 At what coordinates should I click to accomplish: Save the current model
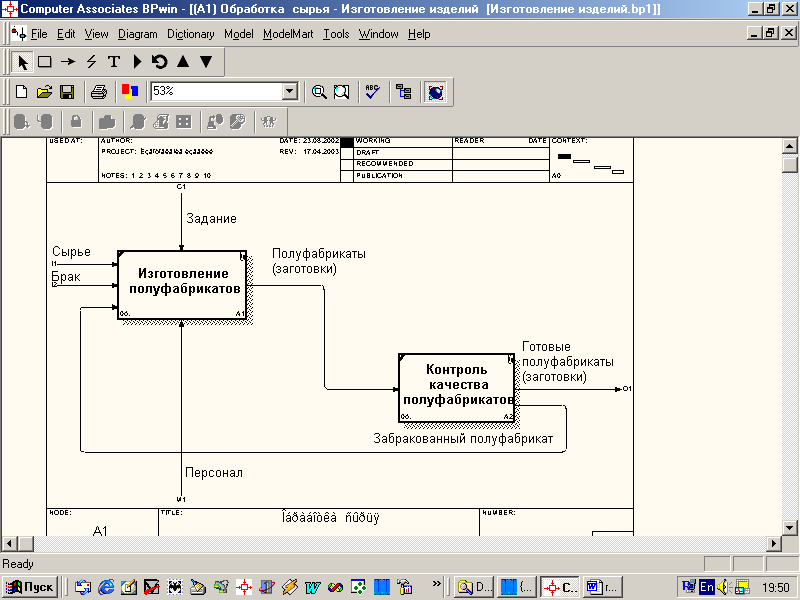click(67, 92)
